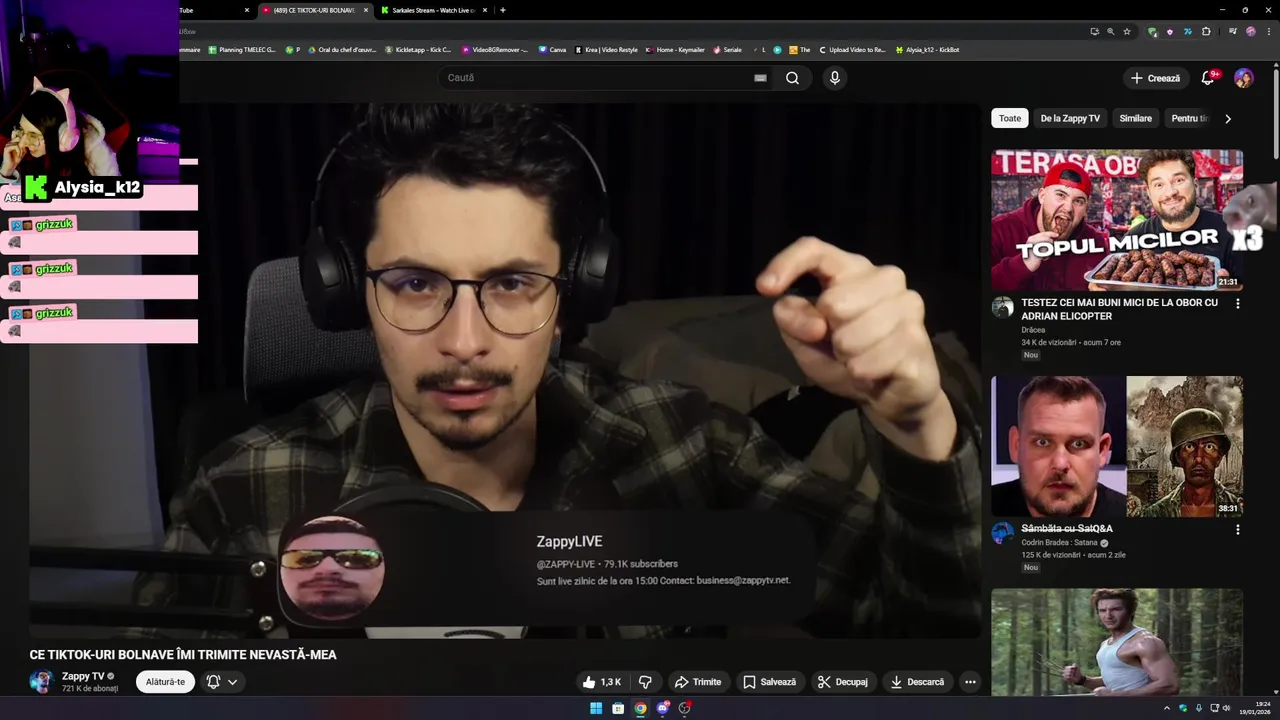Click the zoom magnifier icon in address bar

(x=1110, y=31)
